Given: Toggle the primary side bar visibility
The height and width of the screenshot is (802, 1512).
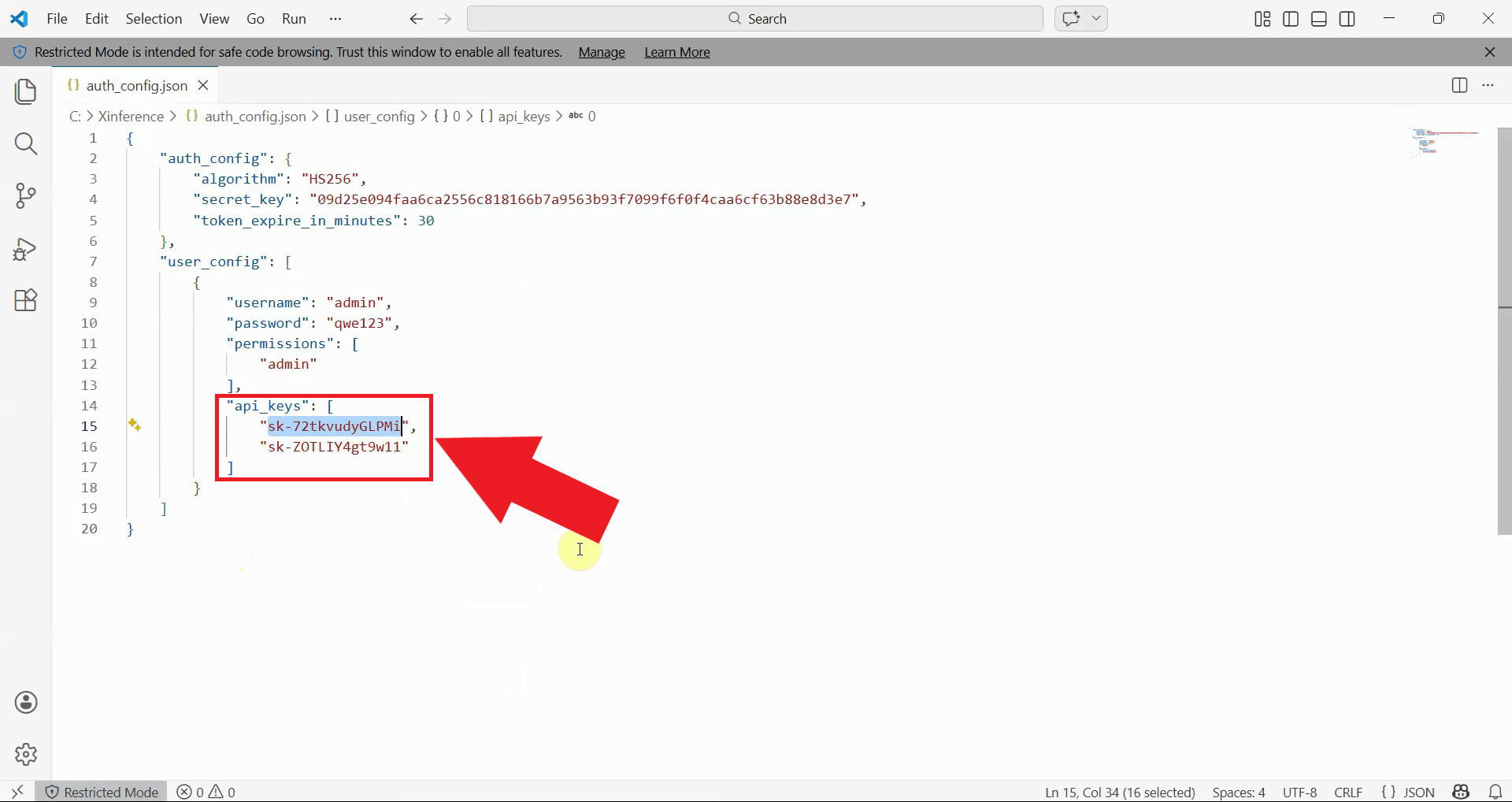Looking at the screenshot, I should (x=1290, y=18).
